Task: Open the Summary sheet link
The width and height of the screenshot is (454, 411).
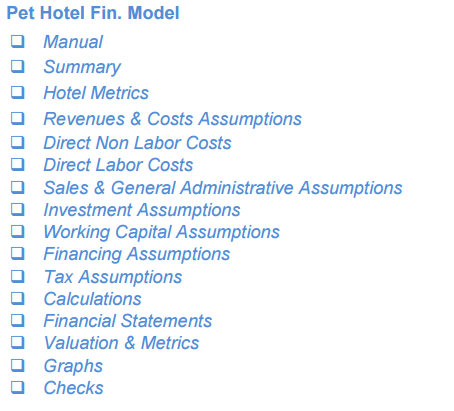Action: click(82, 67)
